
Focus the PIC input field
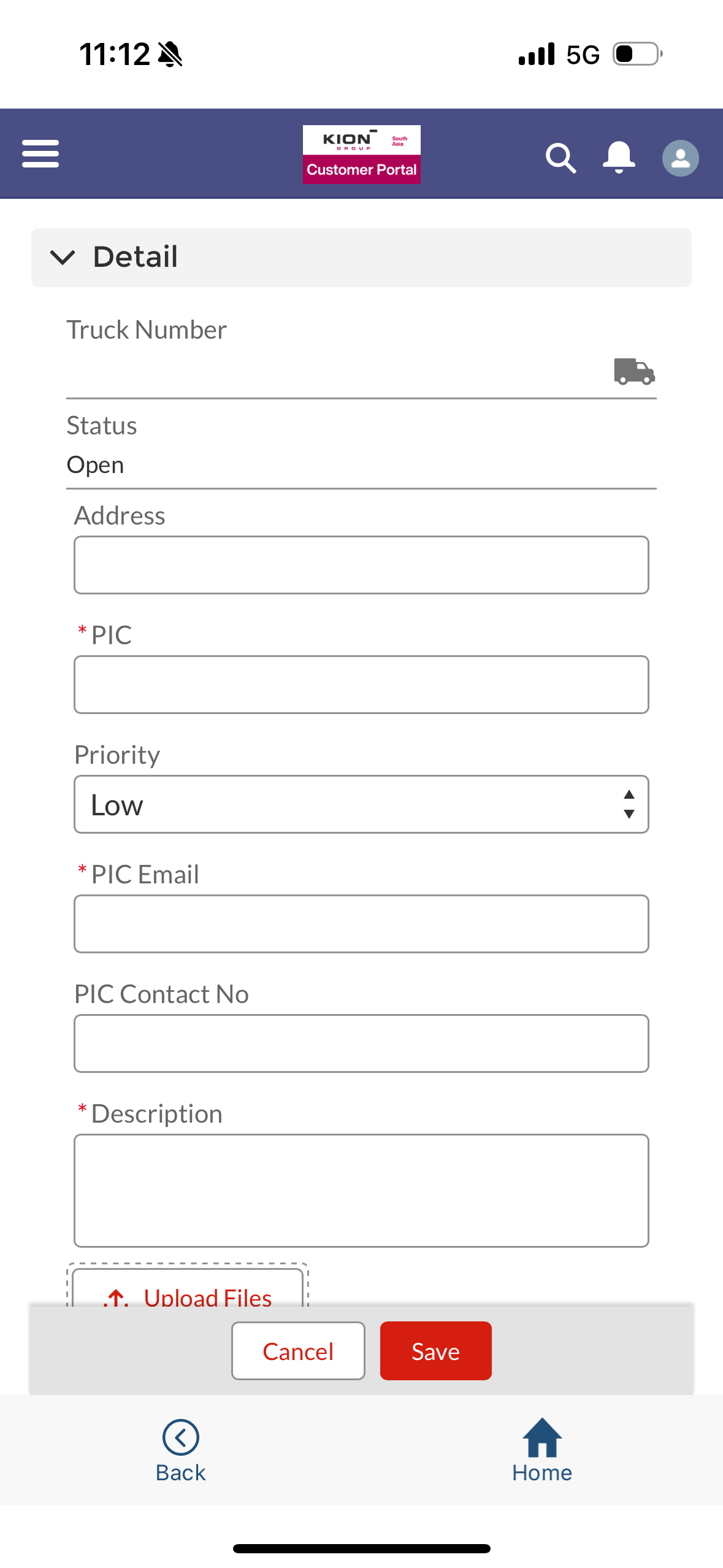361,685
